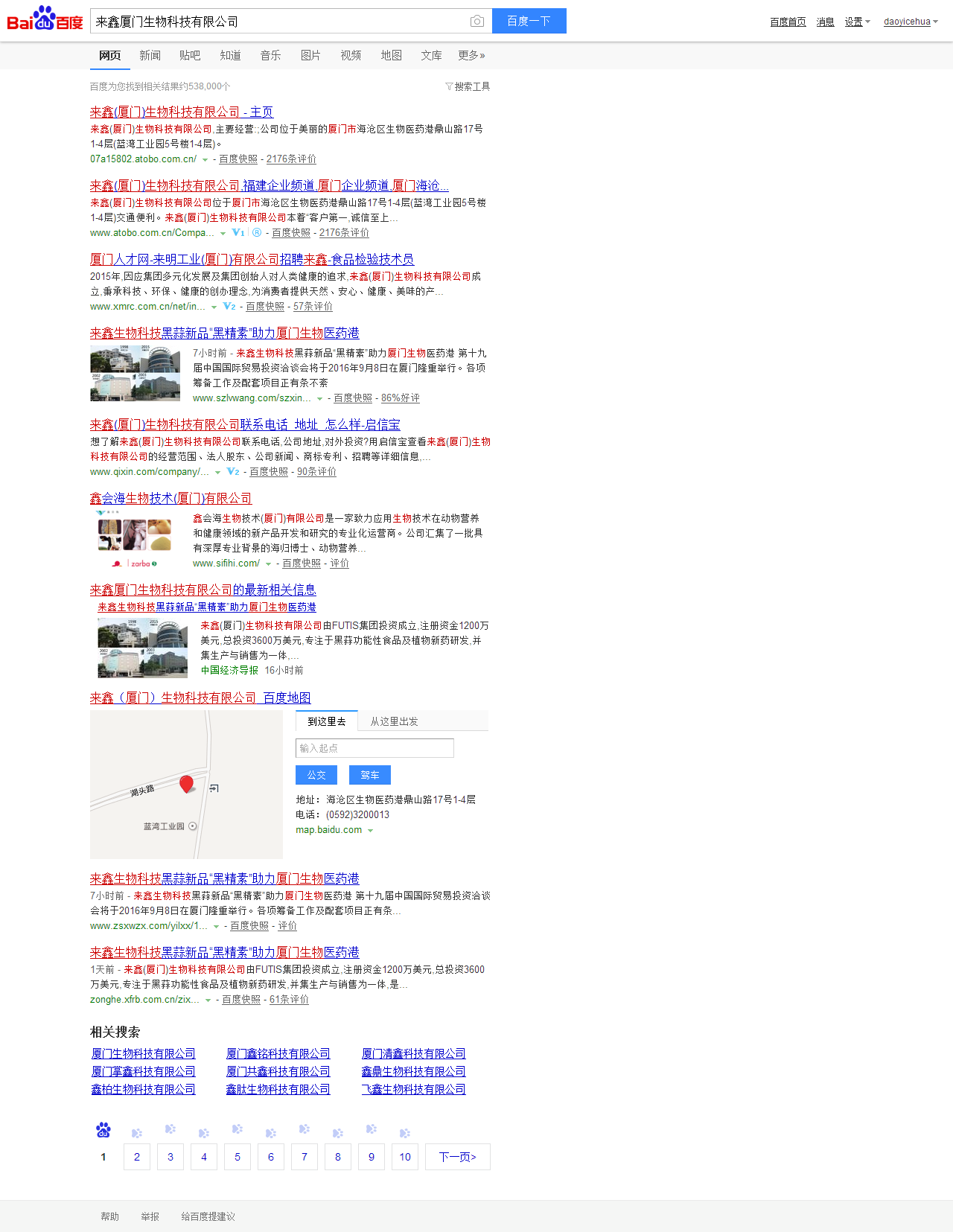Open the daoyicehua account dropdown

[x=911, y=22]
